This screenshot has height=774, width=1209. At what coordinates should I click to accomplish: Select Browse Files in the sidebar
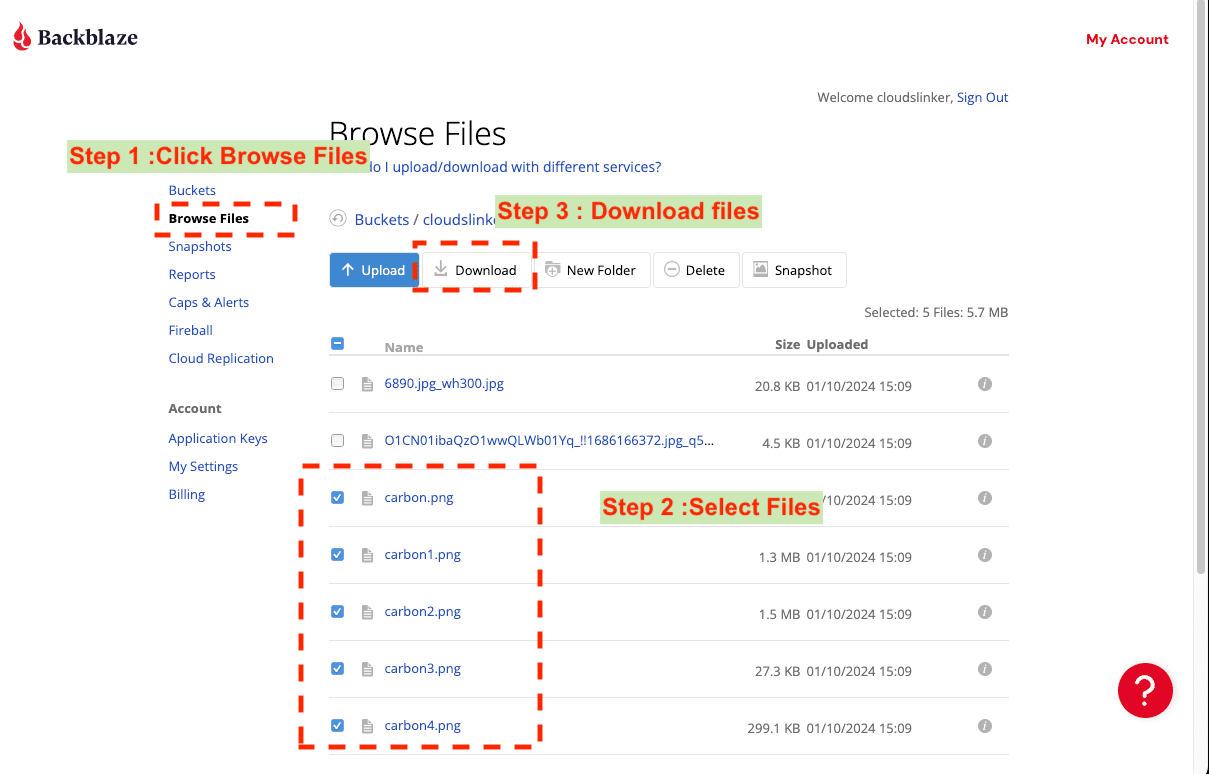[209, 218]
